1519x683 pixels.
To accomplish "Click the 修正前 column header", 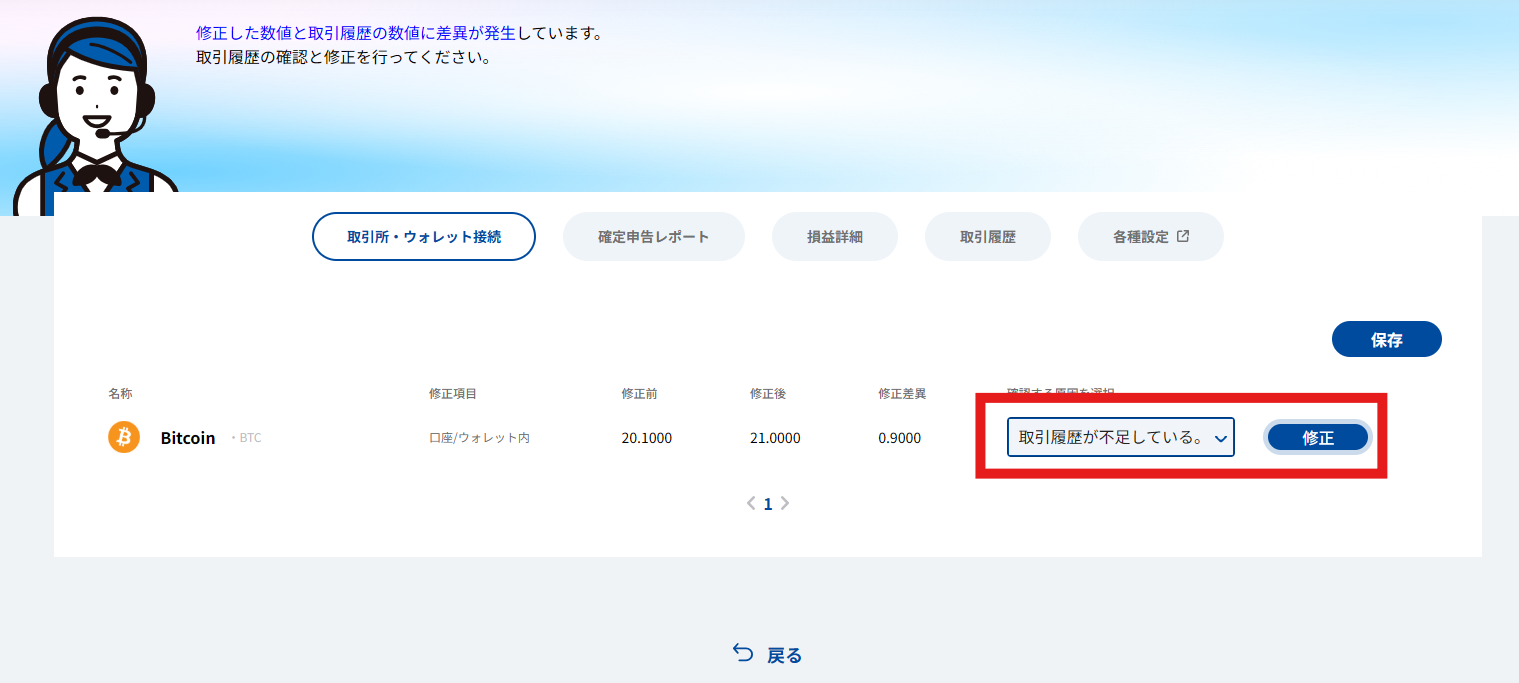I will click(639, 394).
